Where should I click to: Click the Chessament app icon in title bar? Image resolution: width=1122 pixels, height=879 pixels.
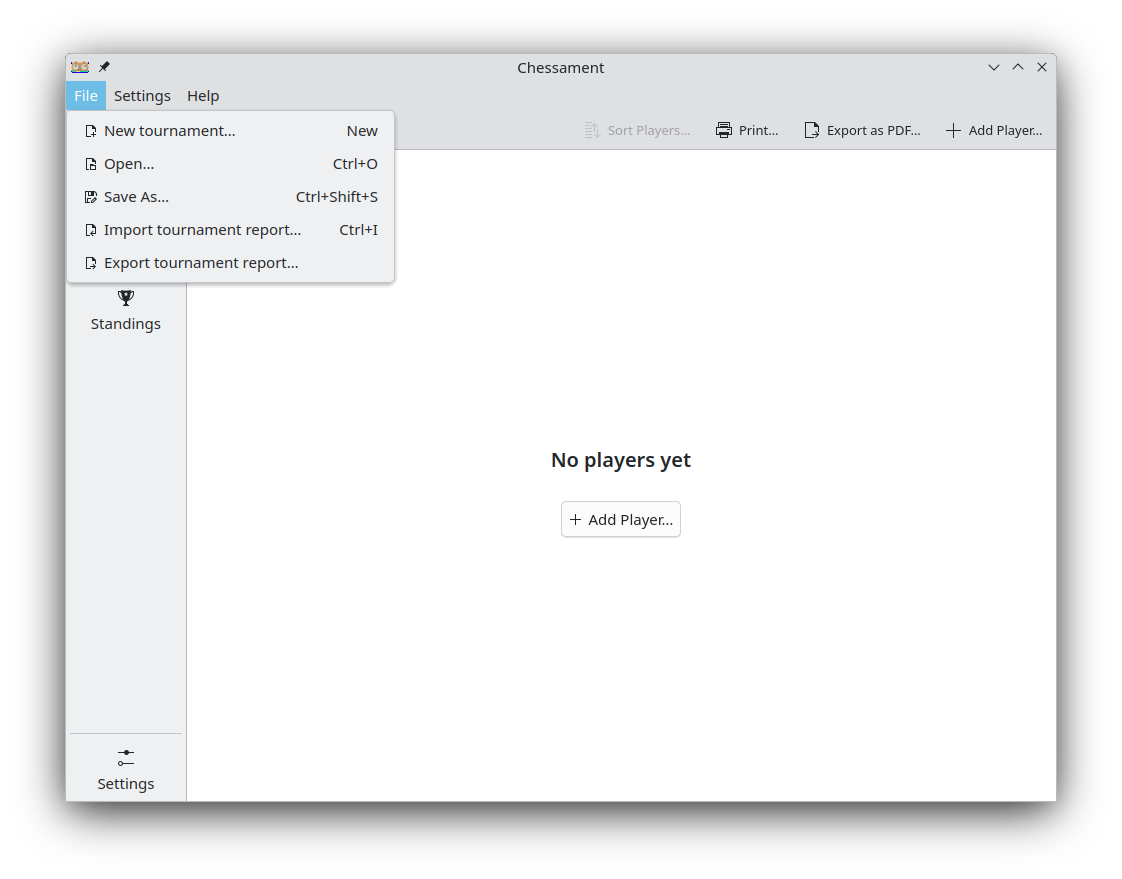pyautogui.click(x=80, y=67)
